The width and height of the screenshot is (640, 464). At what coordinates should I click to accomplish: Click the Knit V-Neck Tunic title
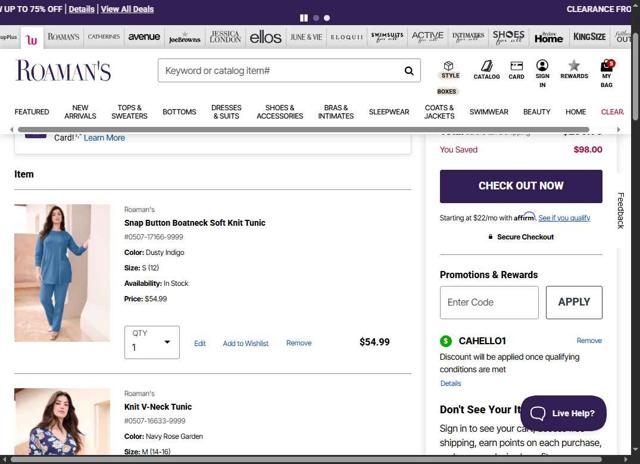point(158,407)
